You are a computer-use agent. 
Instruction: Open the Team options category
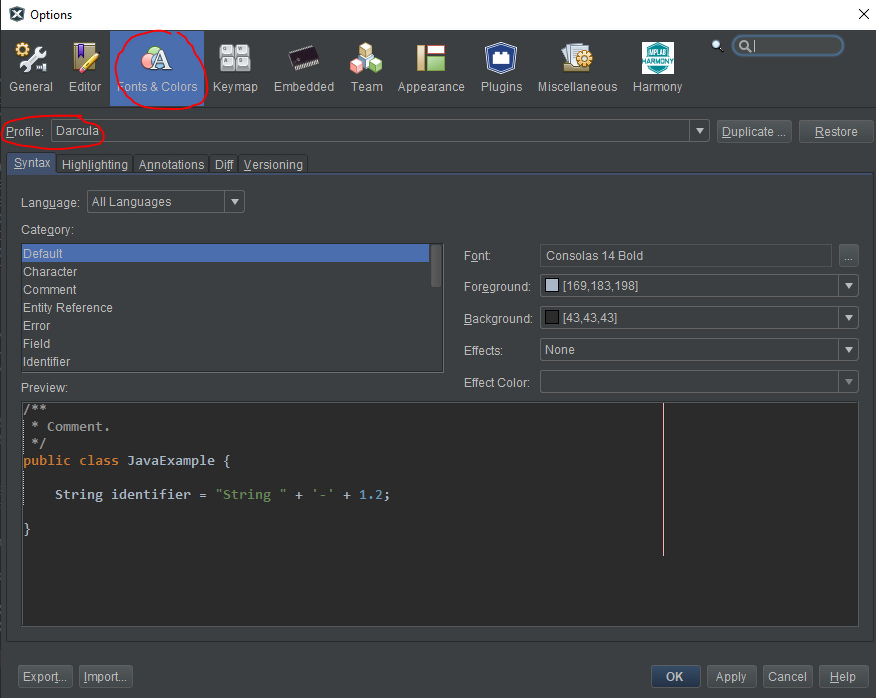click(366, 68)
